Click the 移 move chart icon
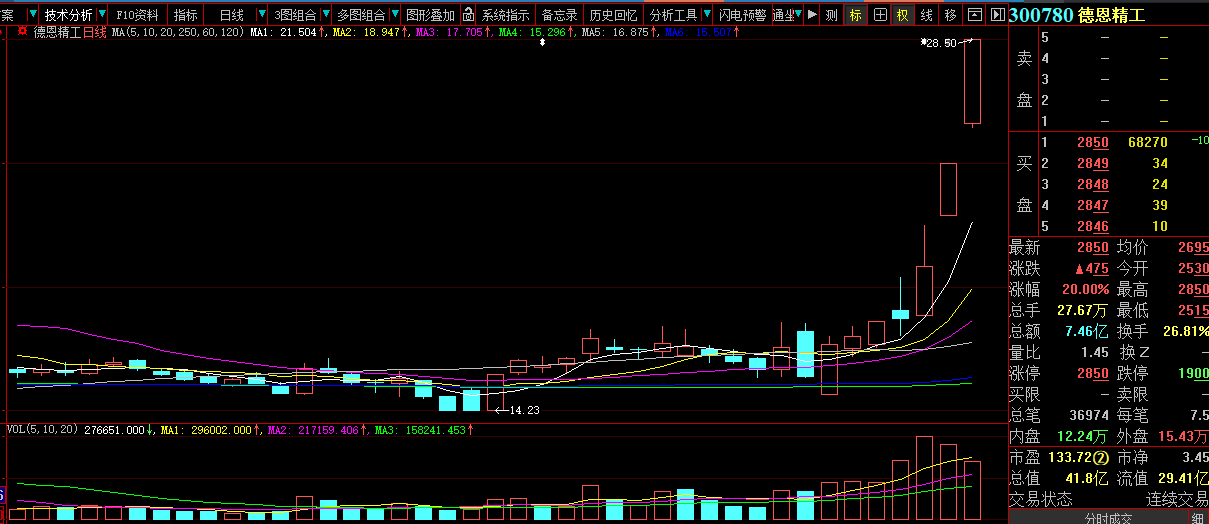The width and height of the screenshot is (1209, 524). coord(950,15)
